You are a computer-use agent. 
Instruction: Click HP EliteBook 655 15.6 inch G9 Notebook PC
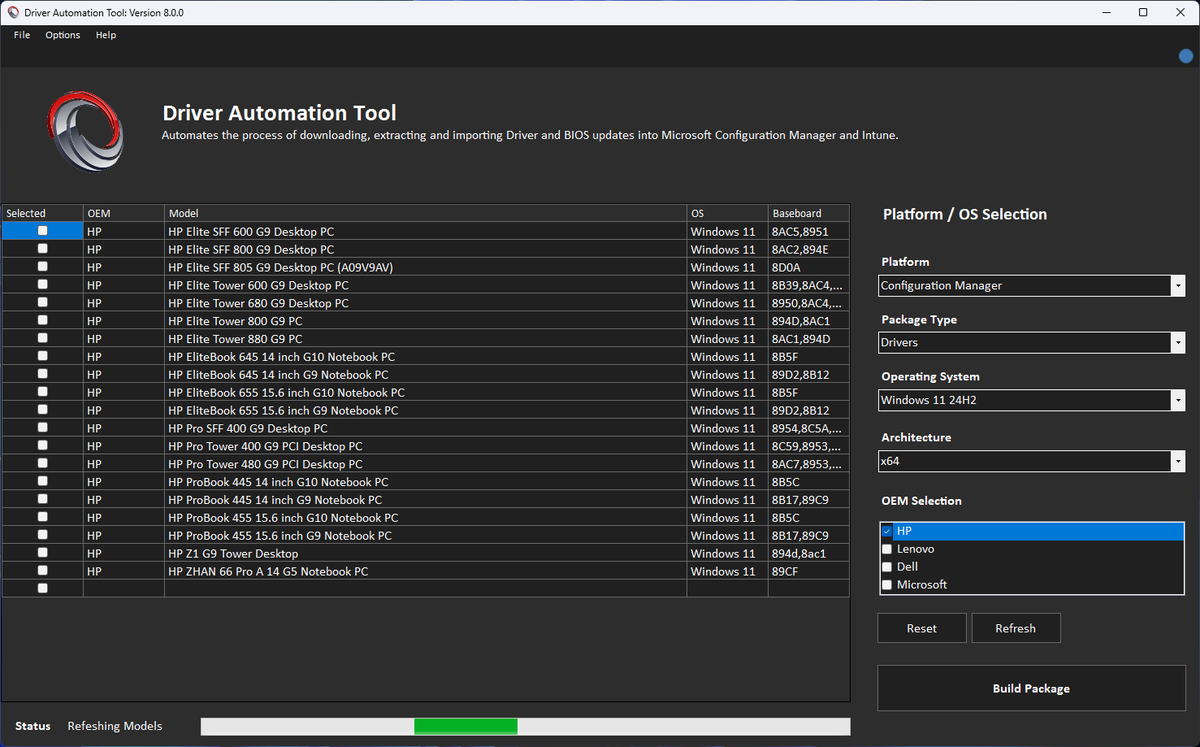click(283, 410)
